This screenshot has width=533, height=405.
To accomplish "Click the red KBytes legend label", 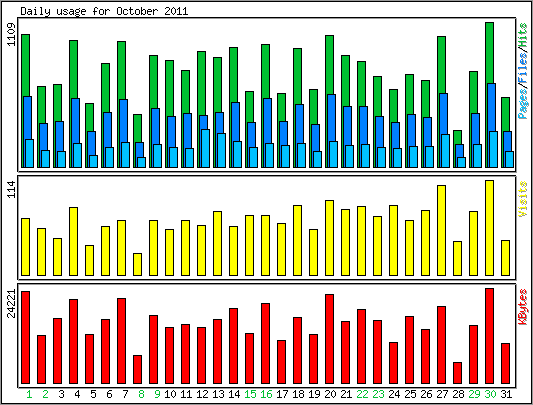I will pyautogui.click(x=523, y=306).
